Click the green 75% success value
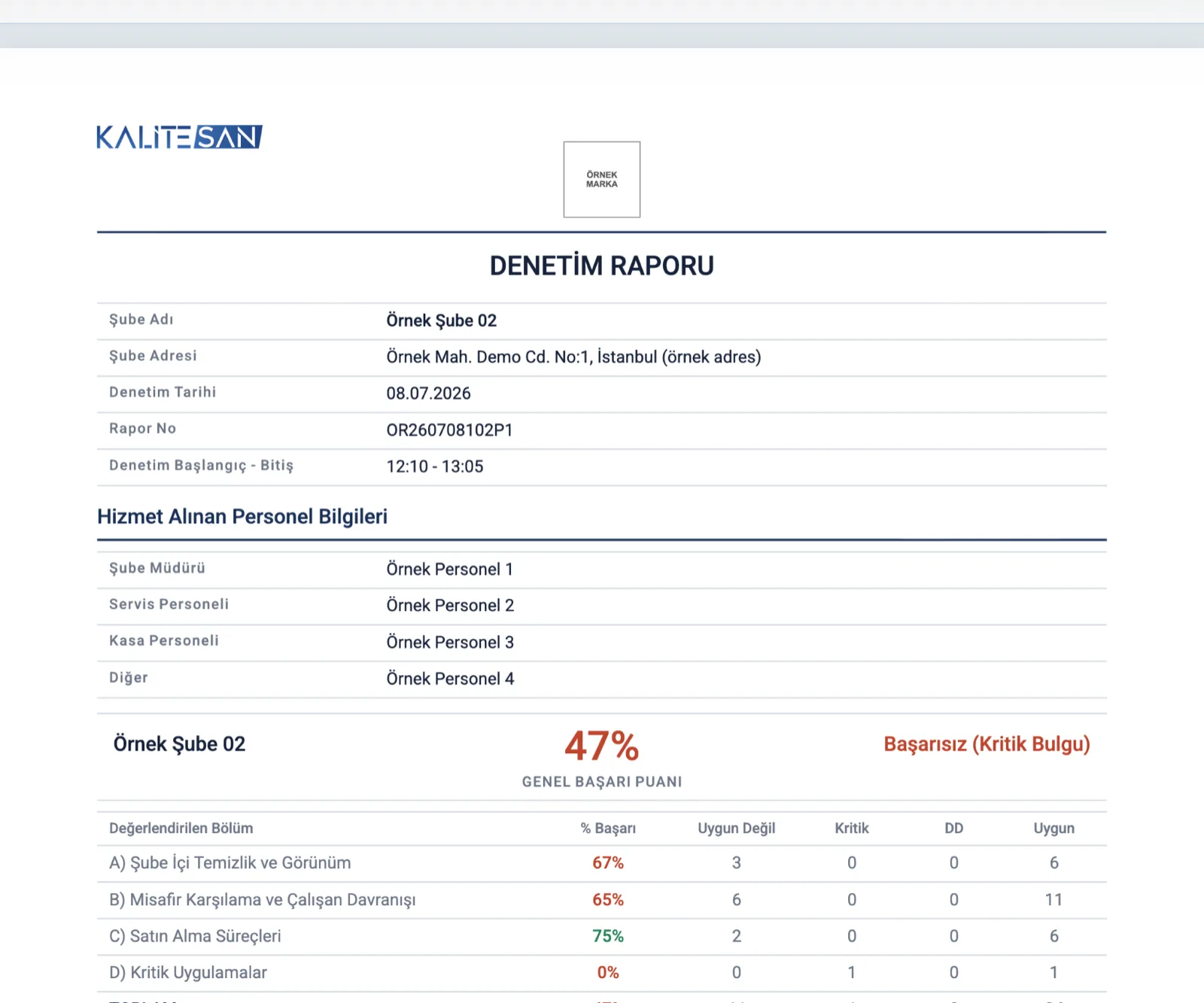1204x1003 pixels. point(608,936)
